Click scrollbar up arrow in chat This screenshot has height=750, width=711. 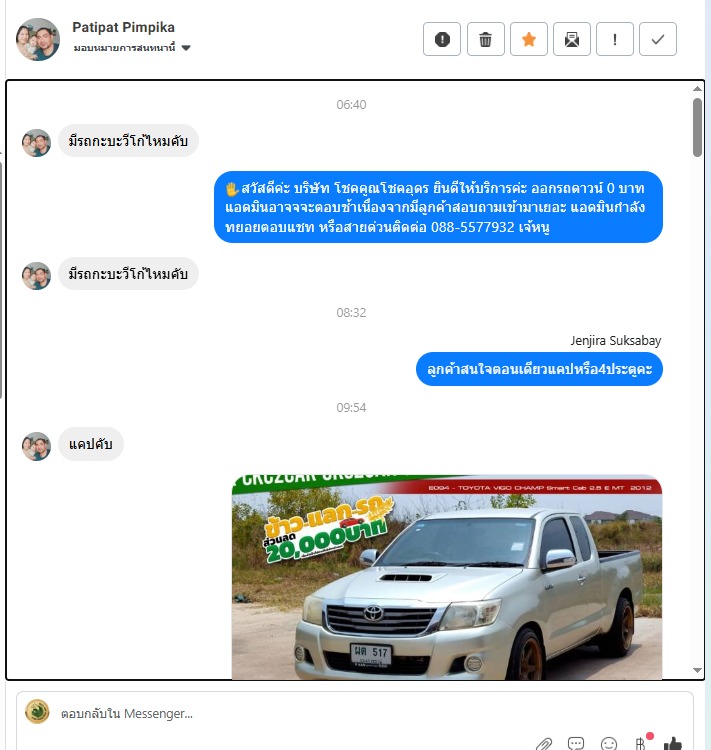tap(697, 88)
